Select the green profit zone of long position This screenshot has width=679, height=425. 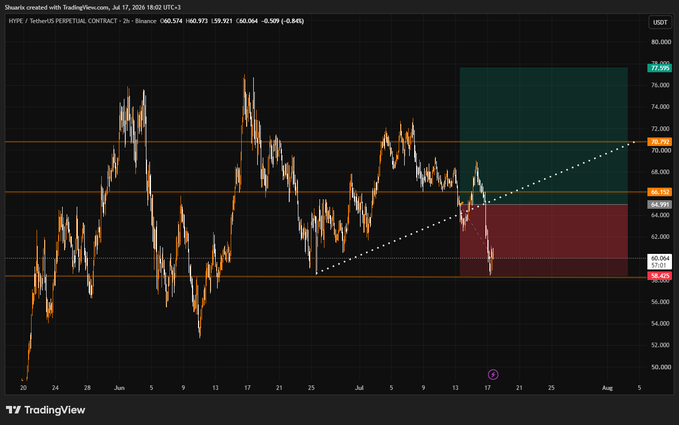coord(543,136)
